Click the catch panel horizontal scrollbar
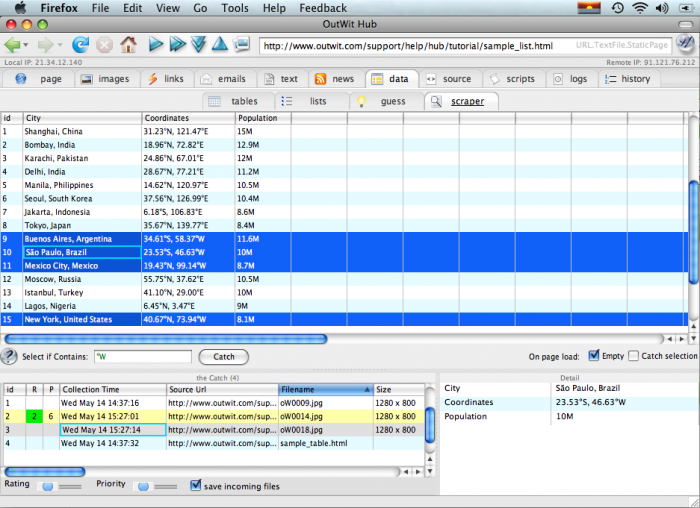 (45, 471)
